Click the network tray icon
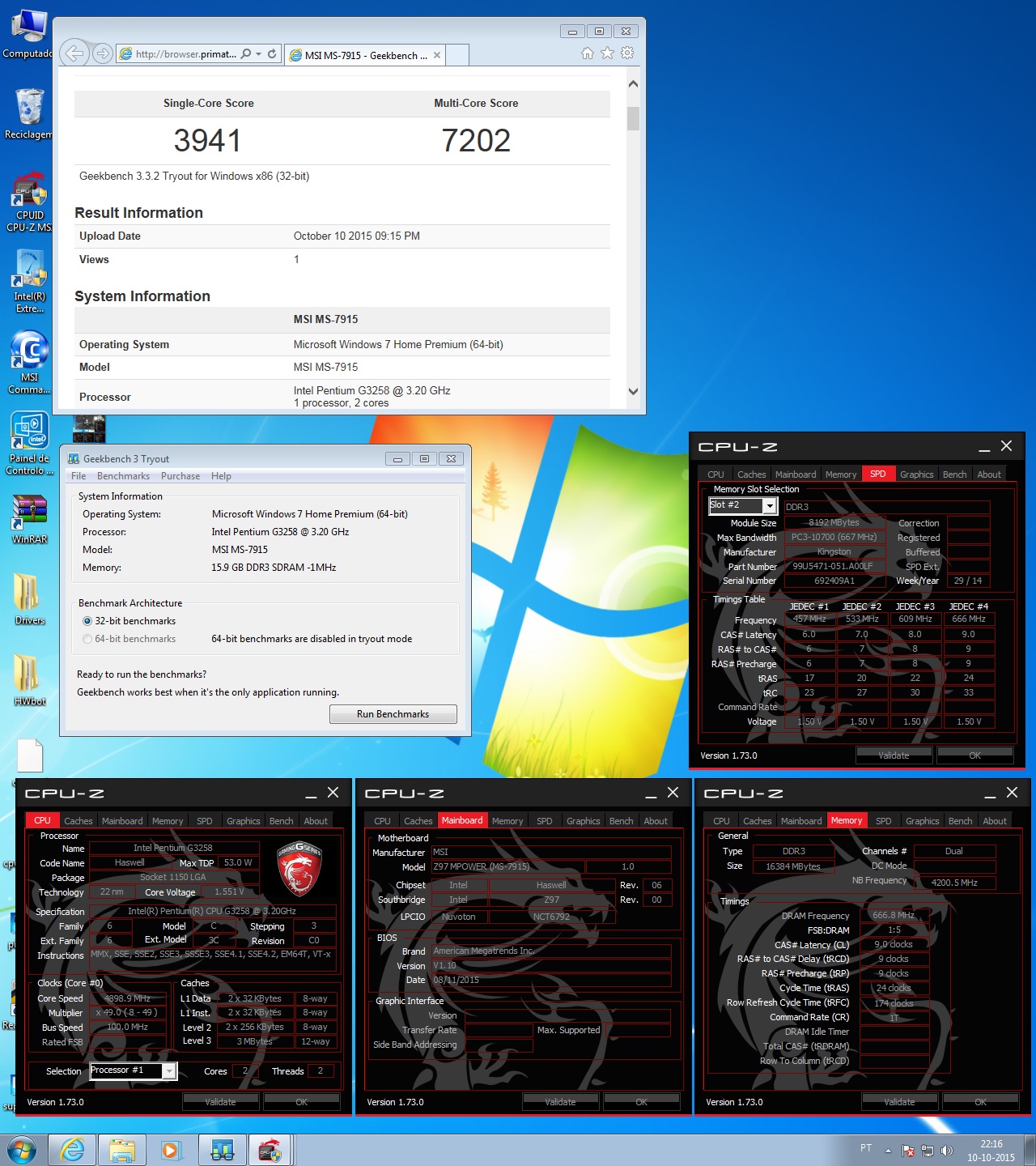Viewport: 1036px width, 1166px height. (928, 1151)
